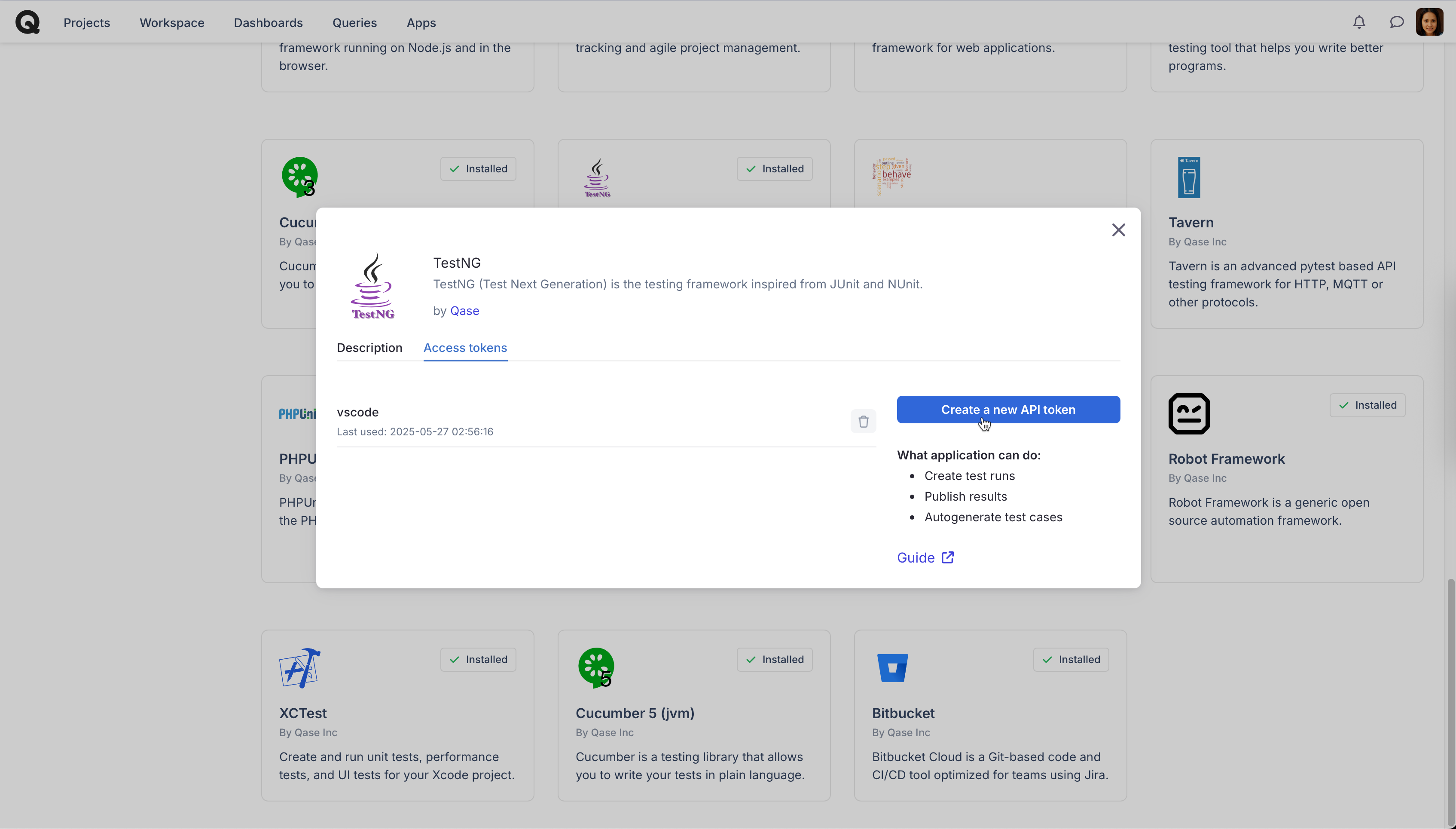Close the TestNG dialog with X icon
This screenshot has height=829, width=1456.
(1118, 230)
